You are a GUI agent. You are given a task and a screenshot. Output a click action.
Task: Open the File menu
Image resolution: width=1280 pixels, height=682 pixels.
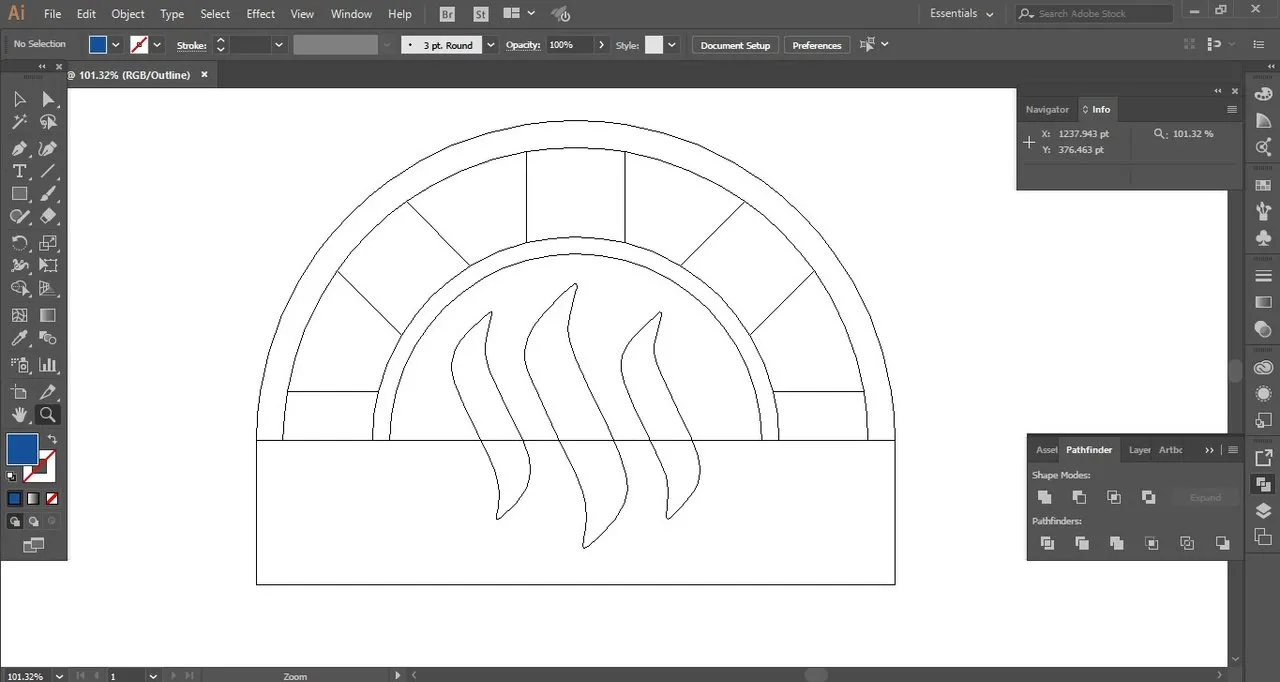(x=53, y=14)
